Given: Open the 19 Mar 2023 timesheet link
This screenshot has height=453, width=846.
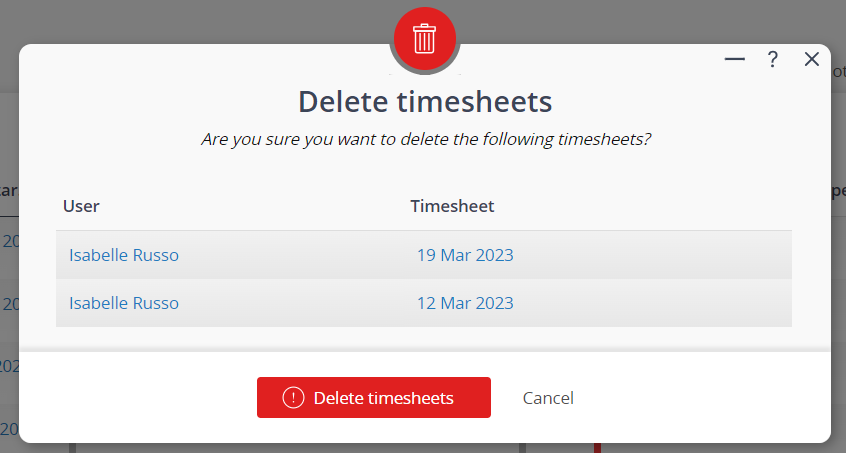Looking at the screenshot, I should click(x=465, y=255).
